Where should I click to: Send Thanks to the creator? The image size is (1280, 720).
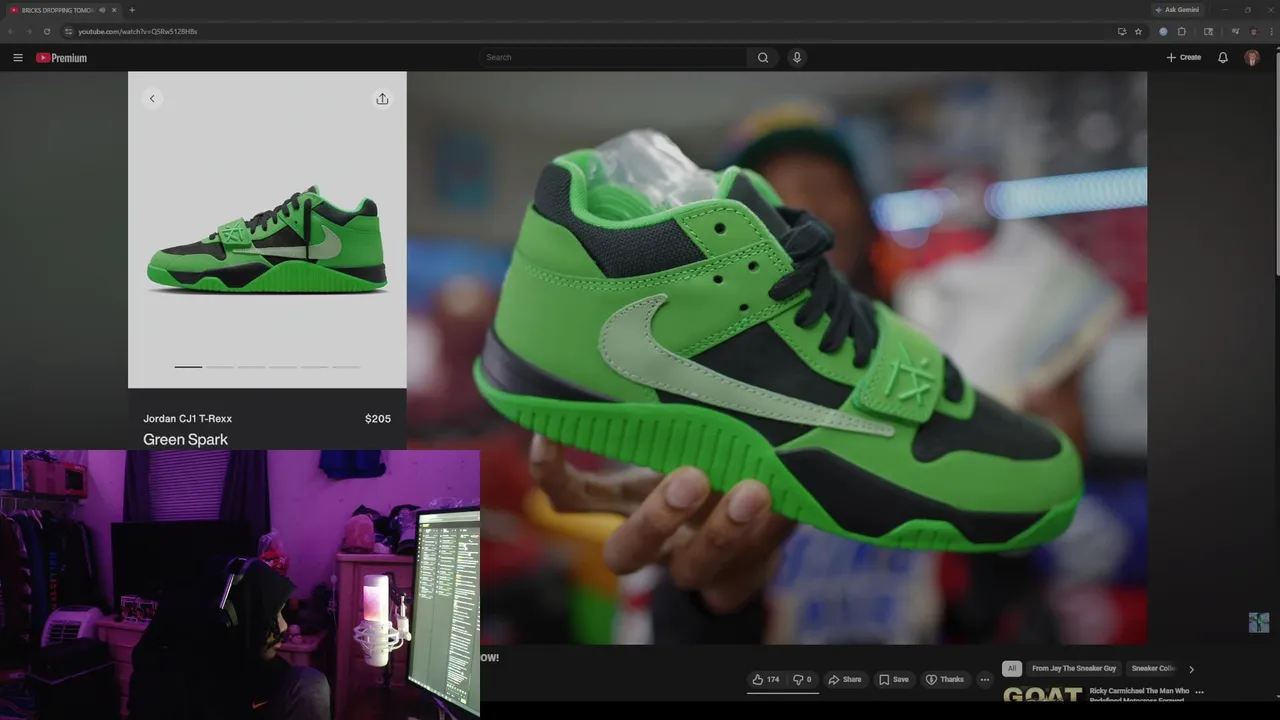pos(945,680)
